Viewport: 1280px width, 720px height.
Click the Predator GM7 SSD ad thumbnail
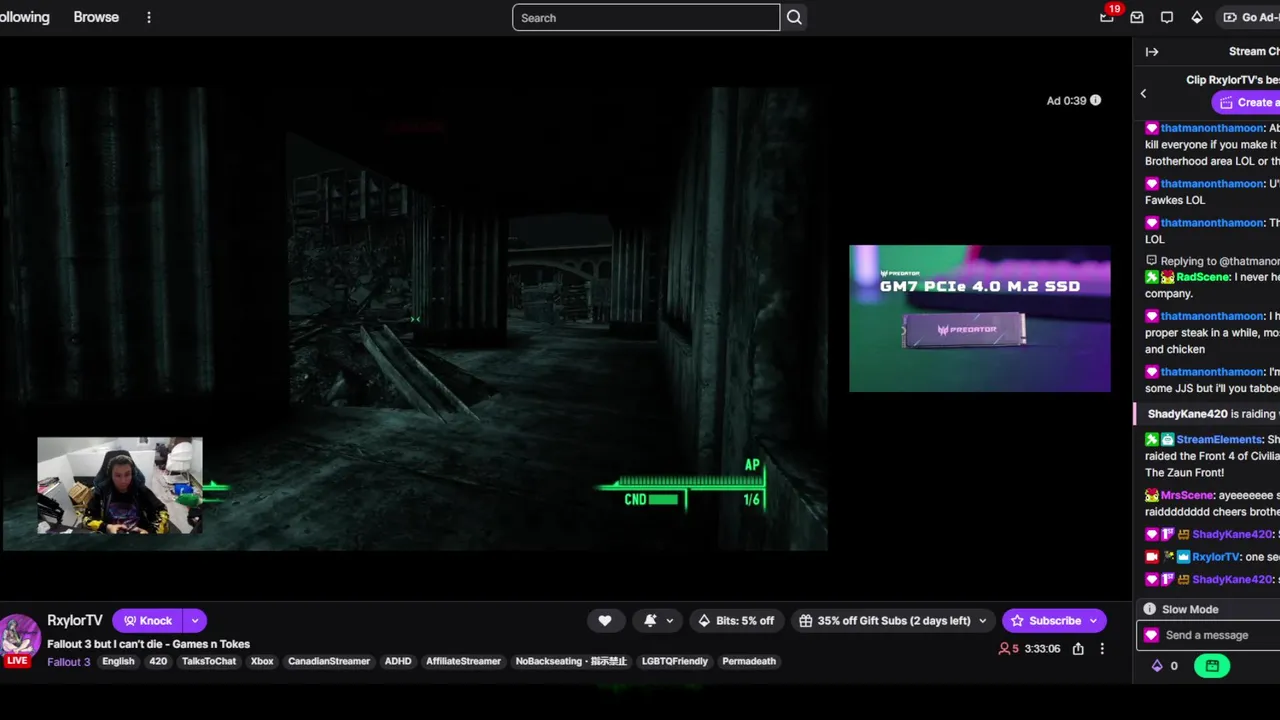click(980, 319)
